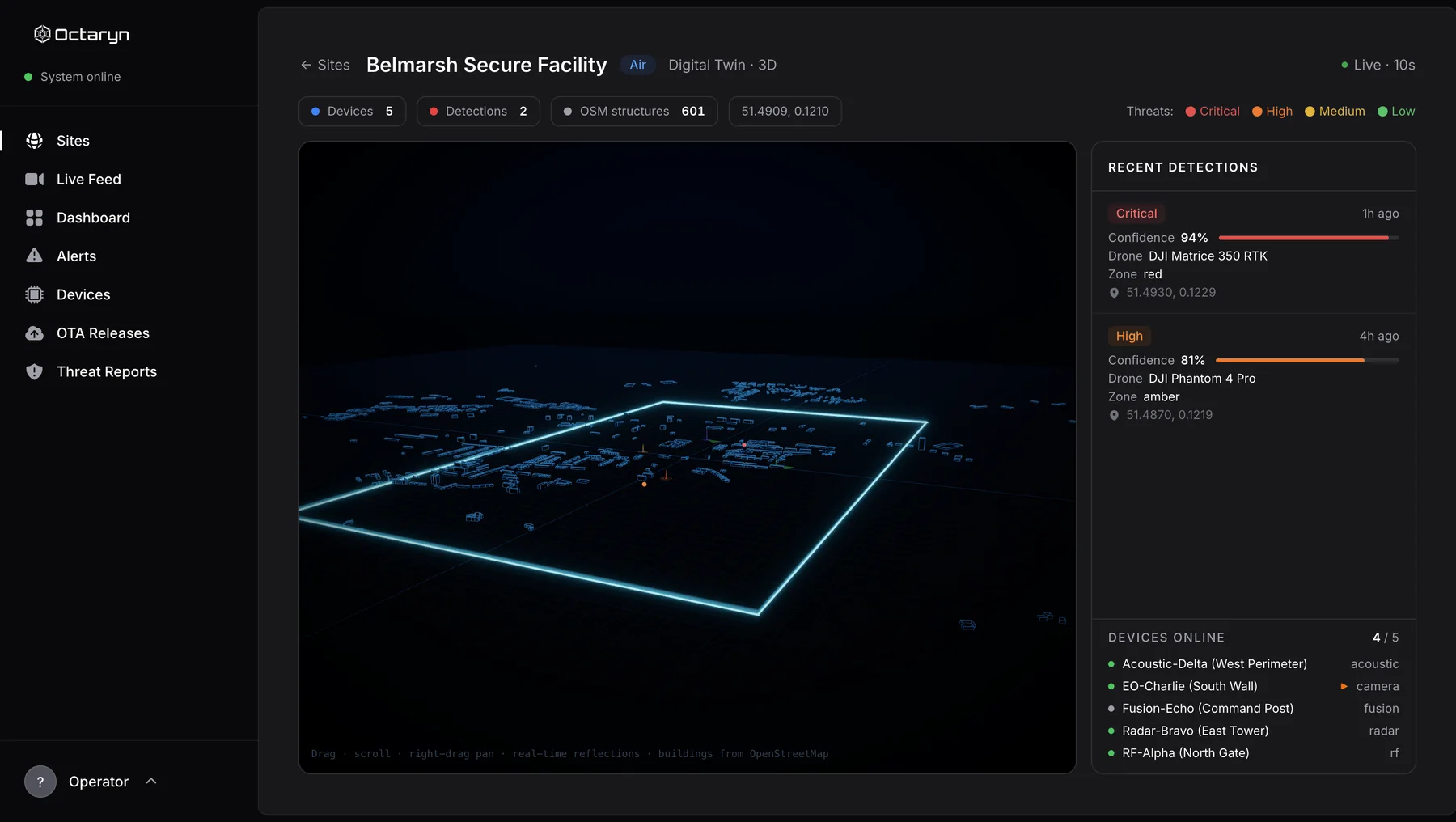
Task: Open Live Feed via its camera icon
Action: pos(34,179)
